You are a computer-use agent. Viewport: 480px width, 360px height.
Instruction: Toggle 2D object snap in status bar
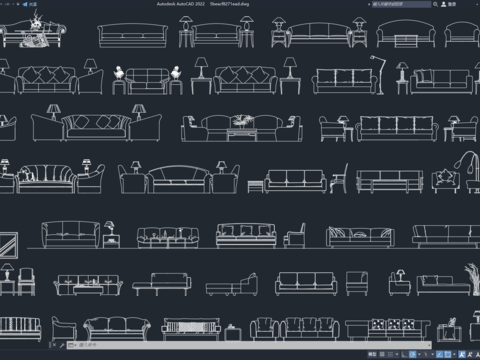448,354
